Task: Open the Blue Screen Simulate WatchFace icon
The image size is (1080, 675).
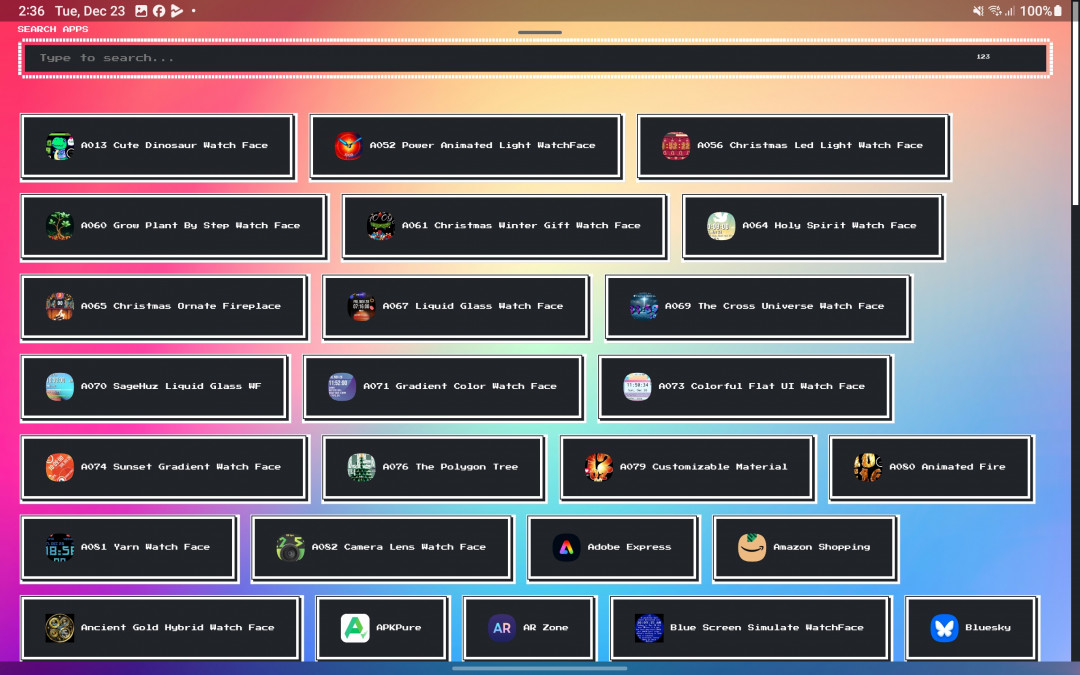Action: pyautogui.click(x=649, y=628)
